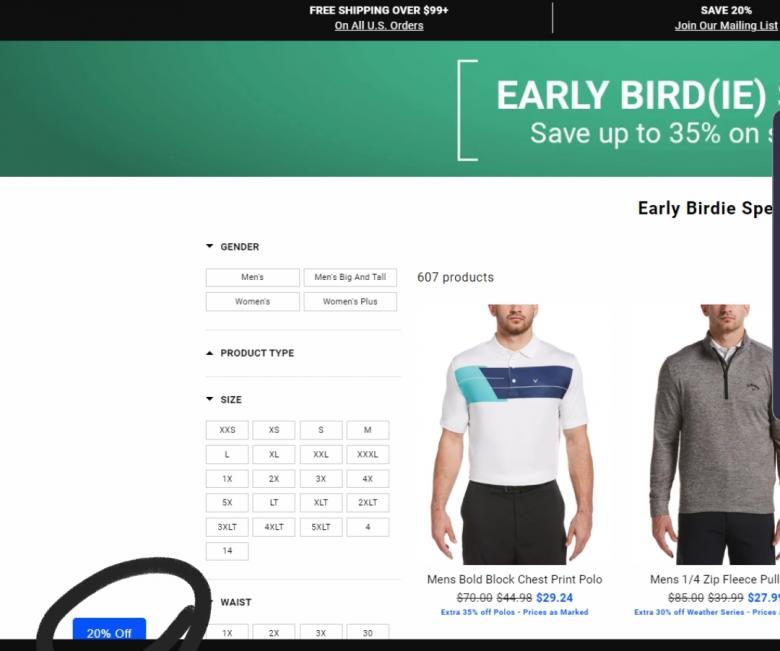Collapse the GENDER filter section
Viewport: 780px width, 651px height.
tap(233, 247)
